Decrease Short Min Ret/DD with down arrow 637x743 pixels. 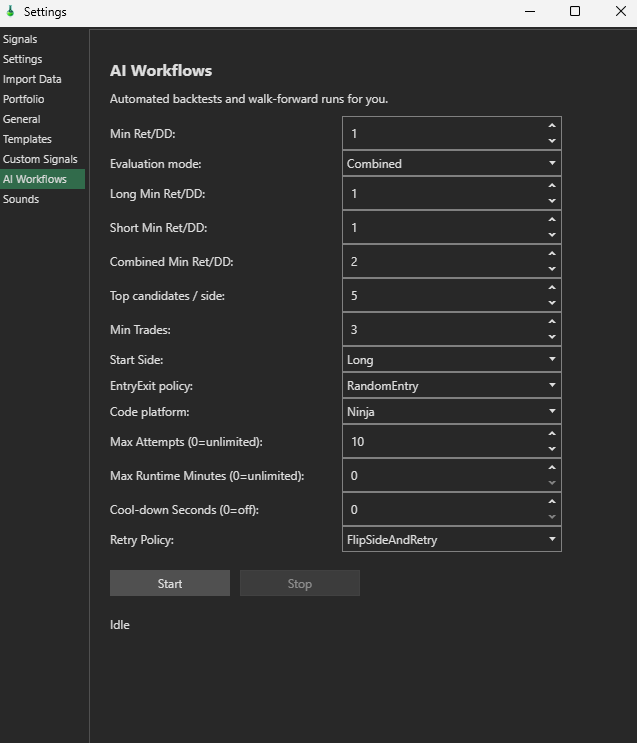click(552, 235)
